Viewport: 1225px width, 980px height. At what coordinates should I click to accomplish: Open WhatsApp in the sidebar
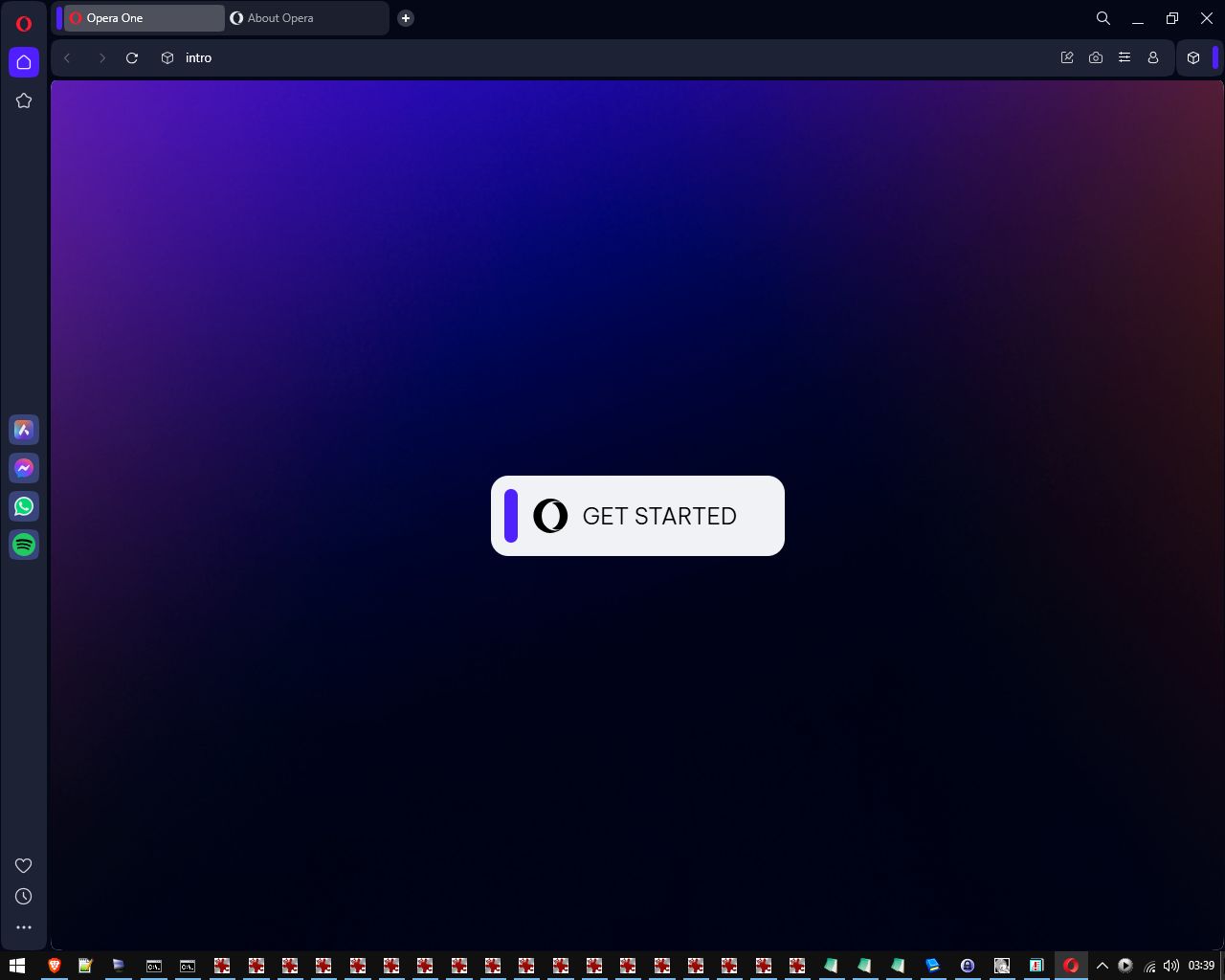pos(24,506)
